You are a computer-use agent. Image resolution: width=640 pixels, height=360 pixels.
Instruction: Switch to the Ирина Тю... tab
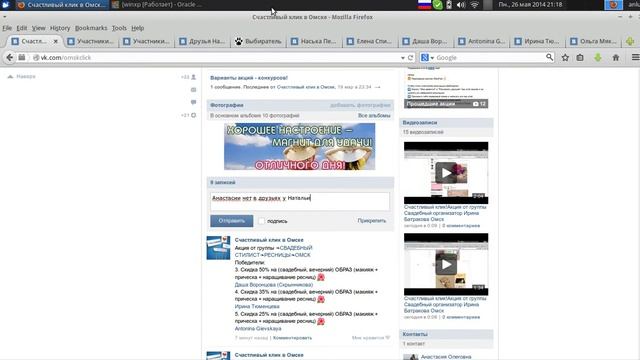[537, 41]
